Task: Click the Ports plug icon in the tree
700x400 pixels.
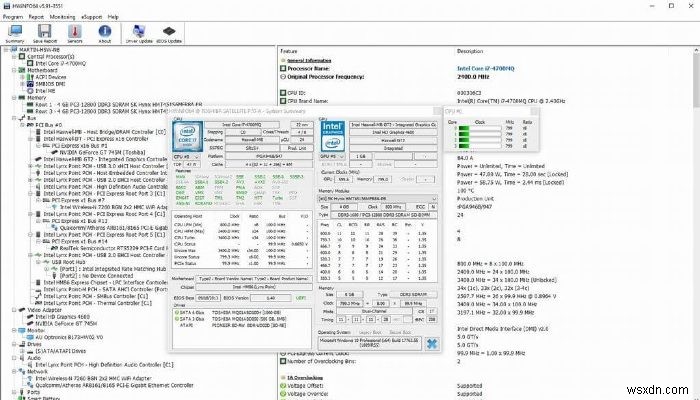Action: click(x=22, y=392)
